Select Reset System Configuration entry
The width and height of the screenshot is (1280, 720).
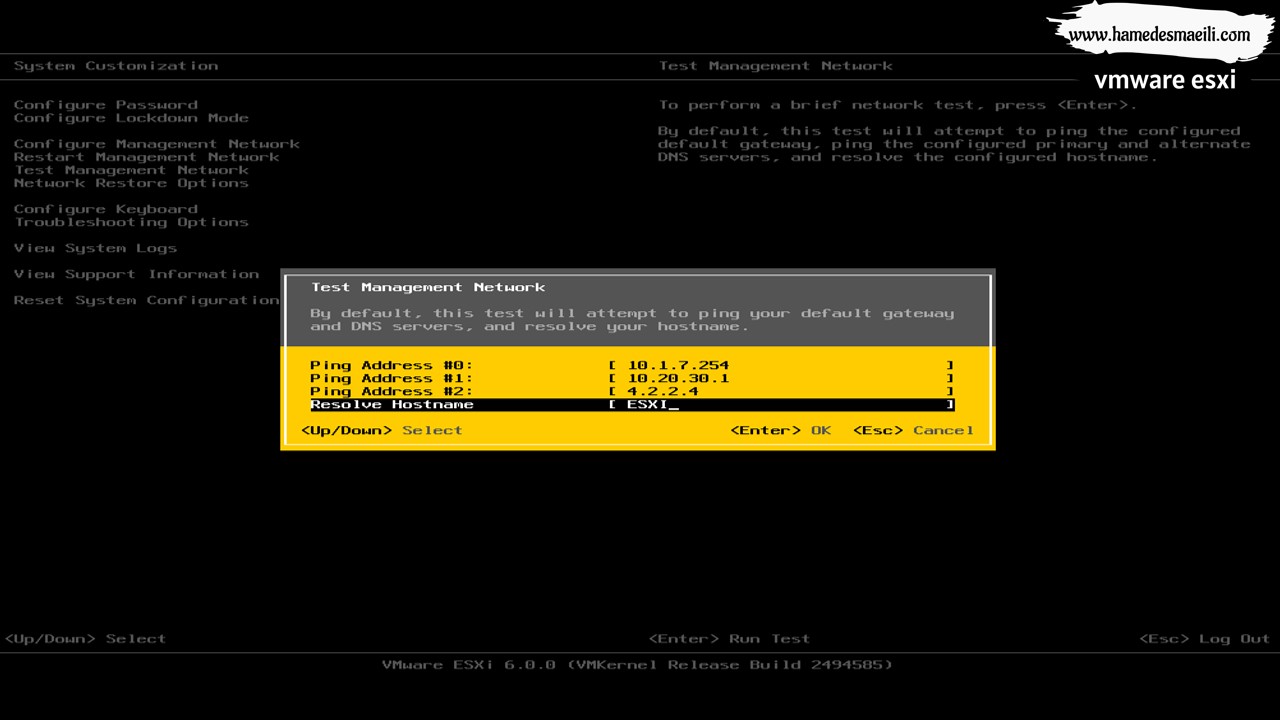[147, 299]
